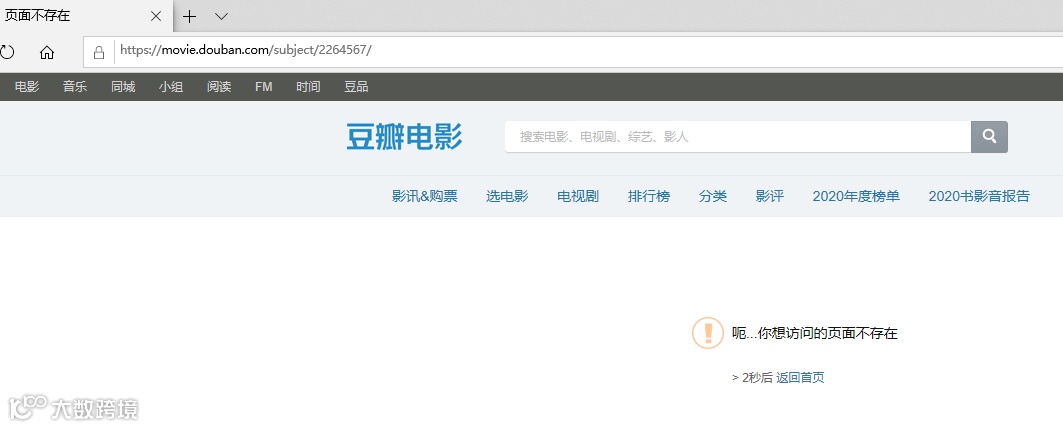Open 音乐 in top navigation
Screen dimensions: 1063x428
(75, 87)
